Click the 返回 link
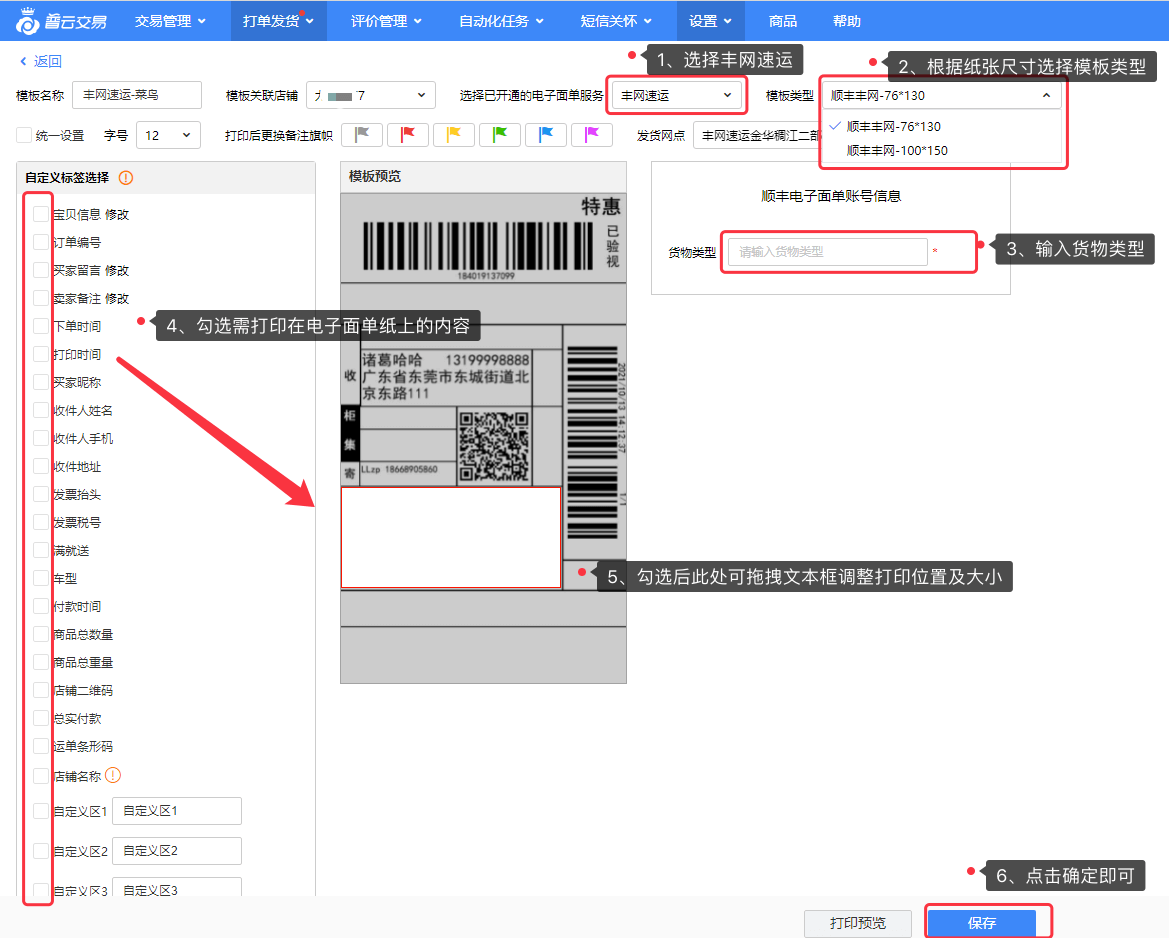 tap(48, 61)
